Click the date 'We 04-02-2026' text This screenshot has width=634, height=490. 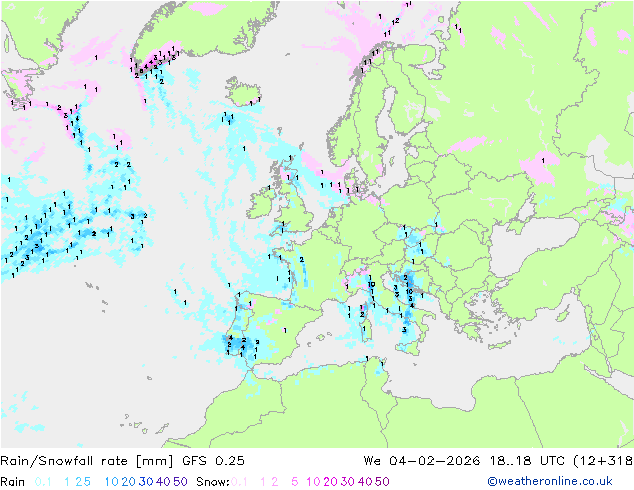point(422,461)
